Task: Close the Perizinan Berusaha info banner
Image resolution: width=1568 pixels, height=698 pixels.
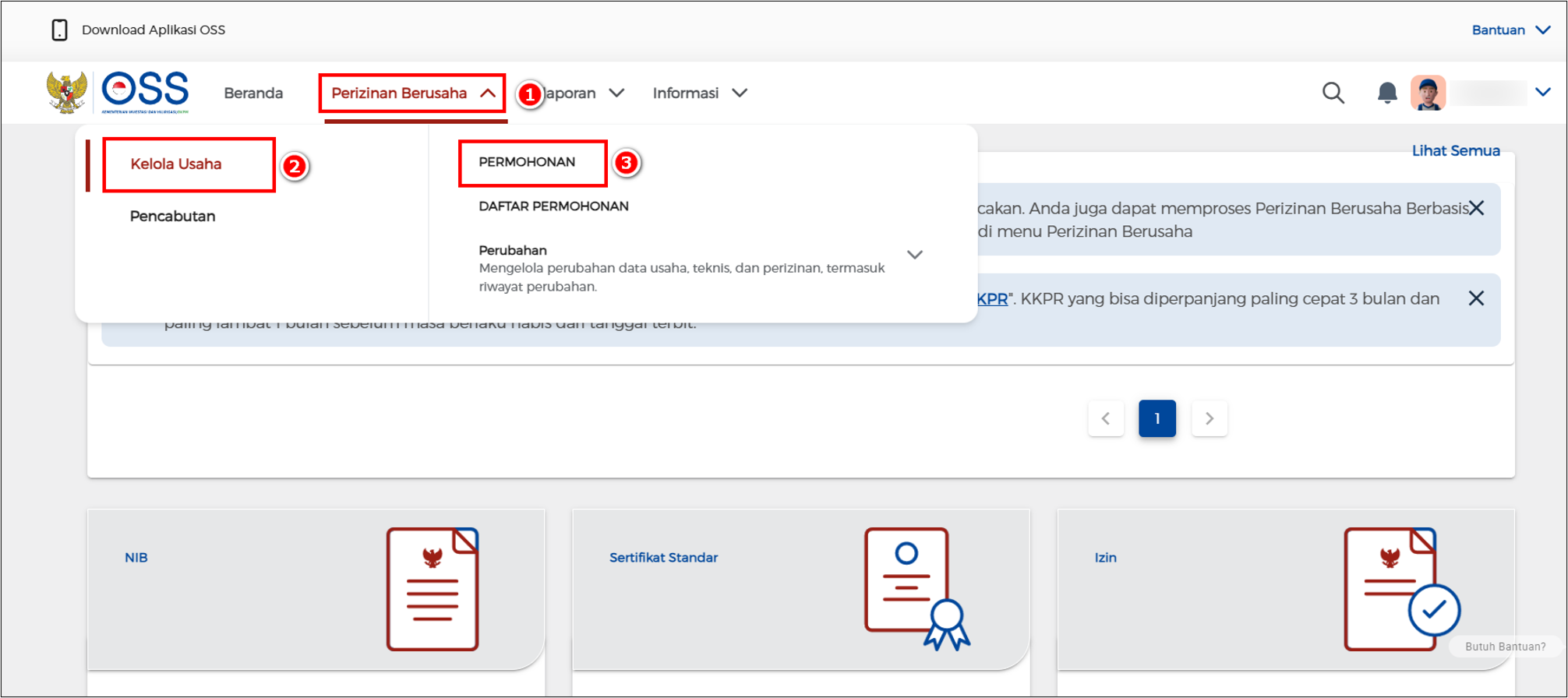Action: pyautogui.click(x=1476, y=208)
